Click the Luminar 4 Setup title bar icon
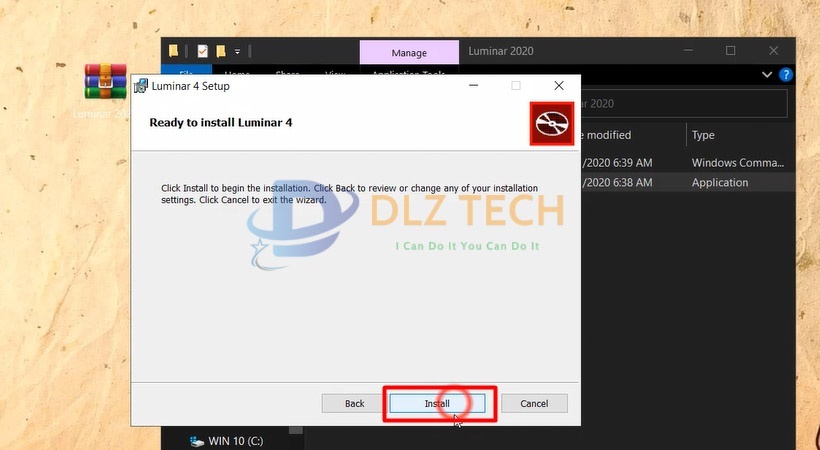Screen dimensions: 820x450 click(x=141, y=86)
